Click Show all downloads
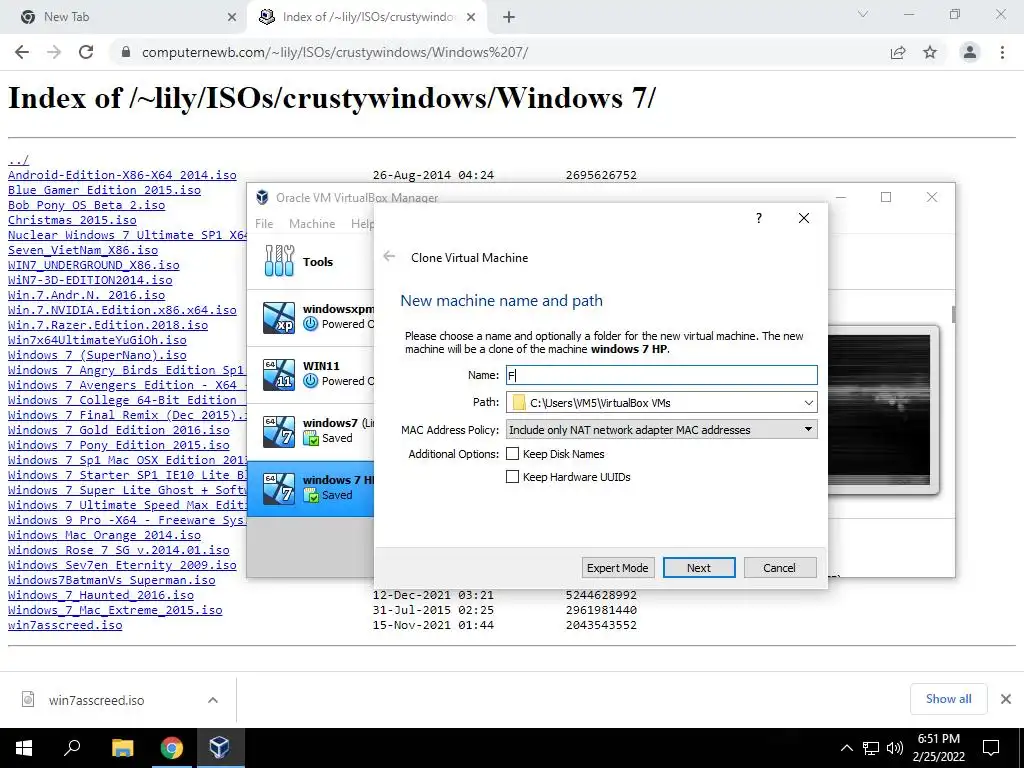Viewport: 1024px width, 768px height. (948, 699)
